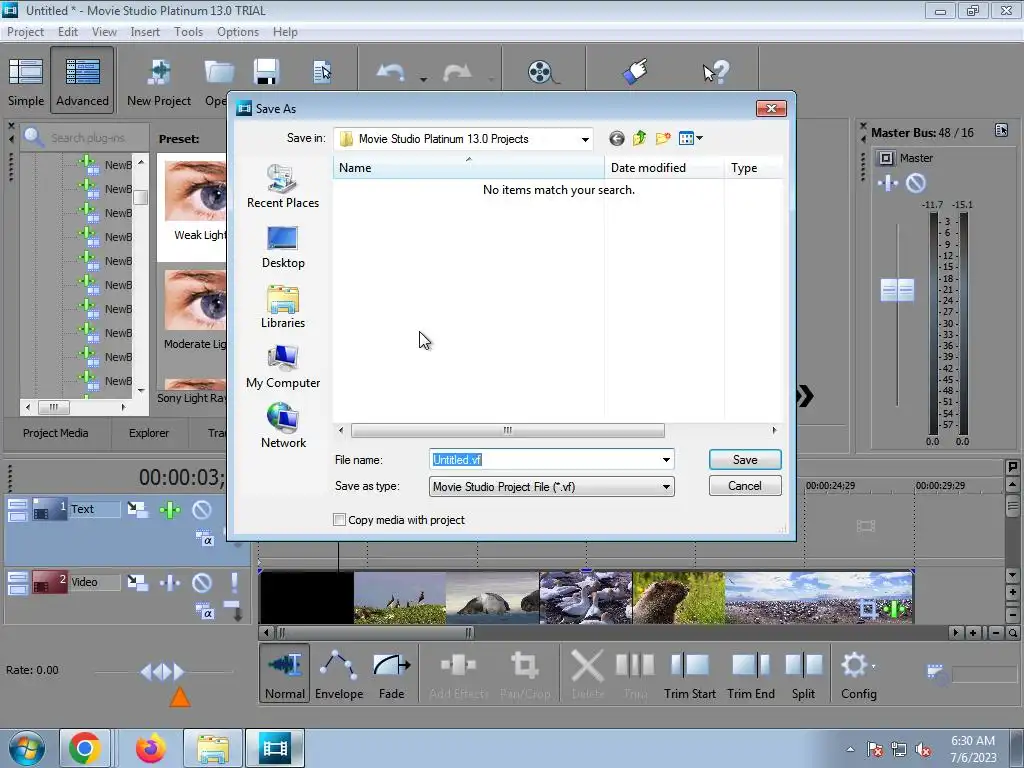Toggle solo on the Video track
The image size is (1024, 768).
[x=234, y=582]
